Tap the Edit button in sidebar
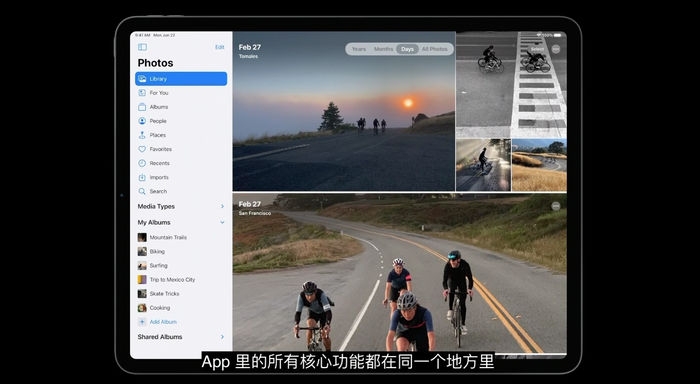The height and width of the screenshot is (384, 700). (220, 47)
